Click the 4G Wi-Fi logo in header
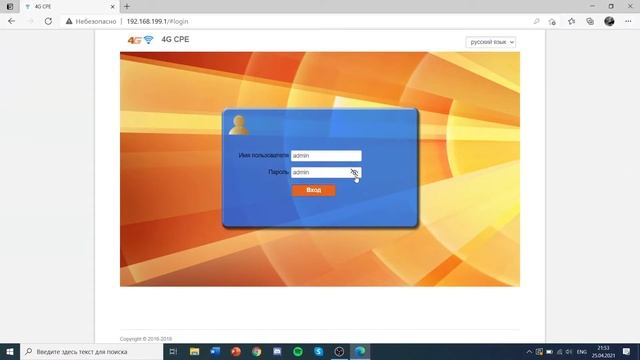The width and height of the screenshot is (640, 360). (141, 40)
